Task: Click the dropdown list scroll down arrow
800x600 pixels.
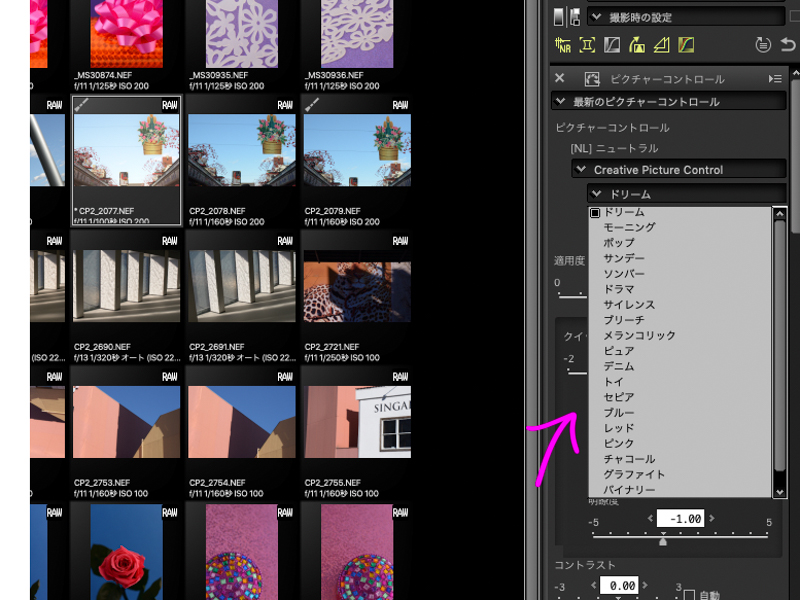Action: pyautogui.click(x=780, y=491)
